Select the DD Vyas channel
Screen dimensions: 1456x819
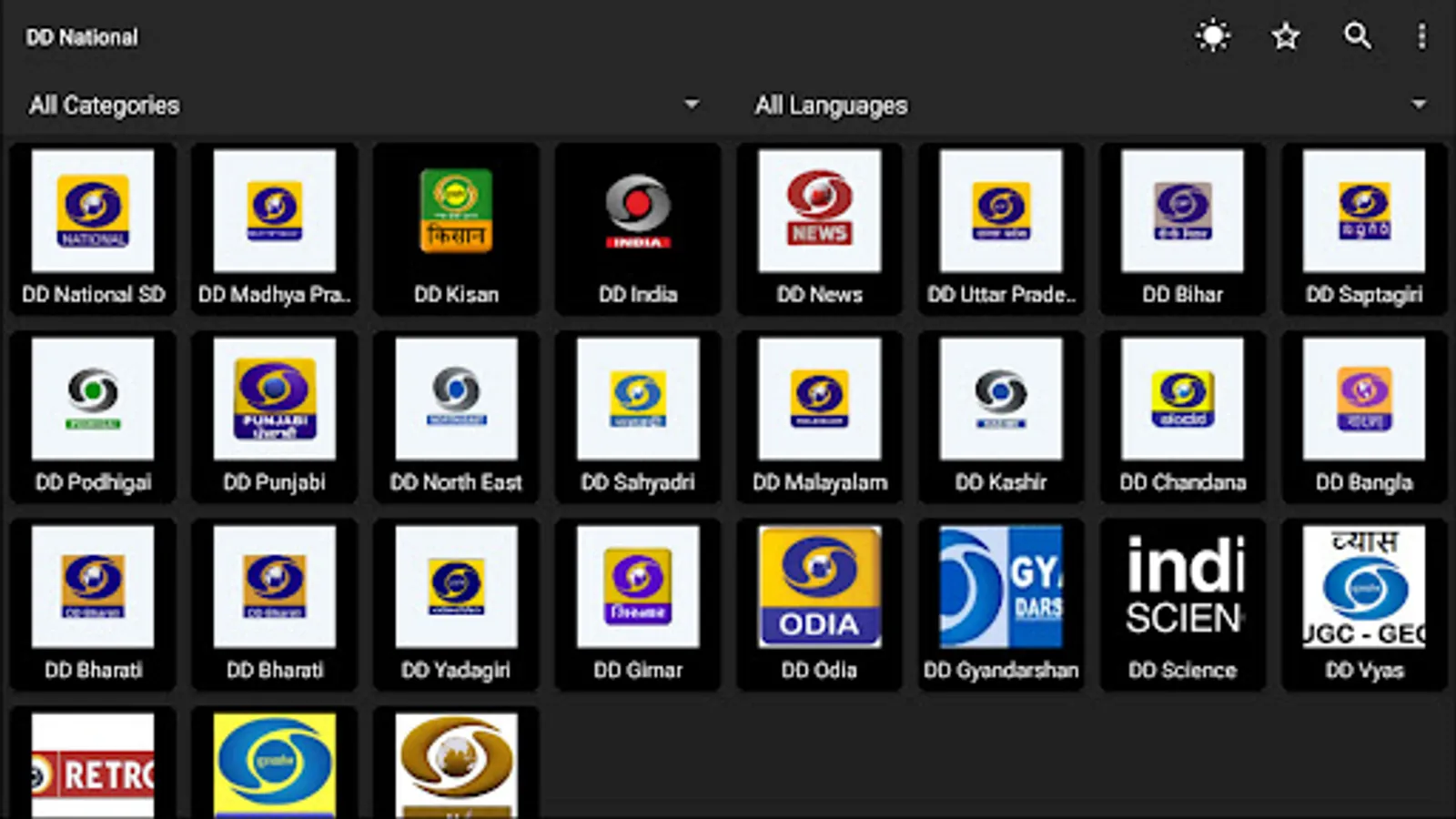(1364, 604)
